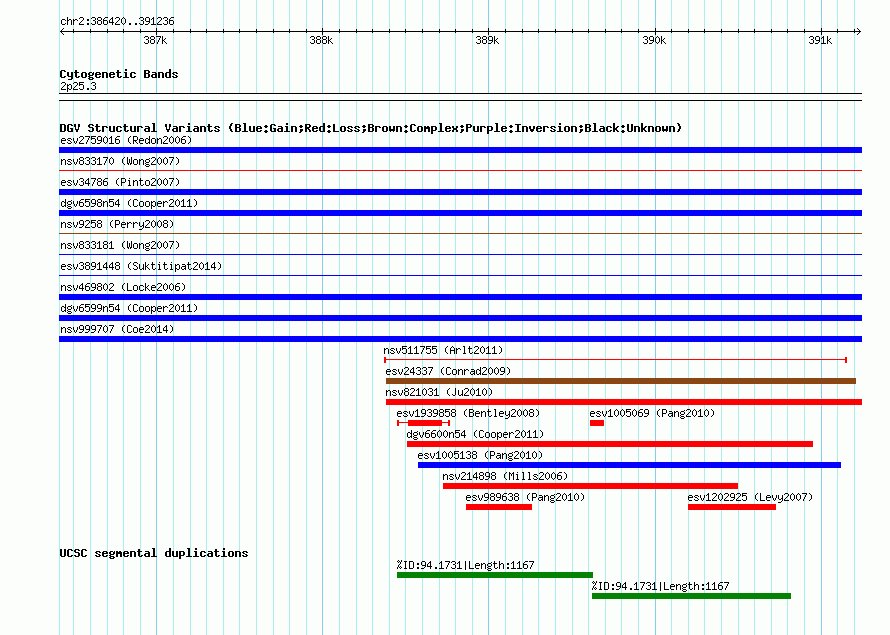The image size is (890, 635).
Task: Click the brown esv24337 (Conrad2009) complex bar
Action: [x=620, y=381]
